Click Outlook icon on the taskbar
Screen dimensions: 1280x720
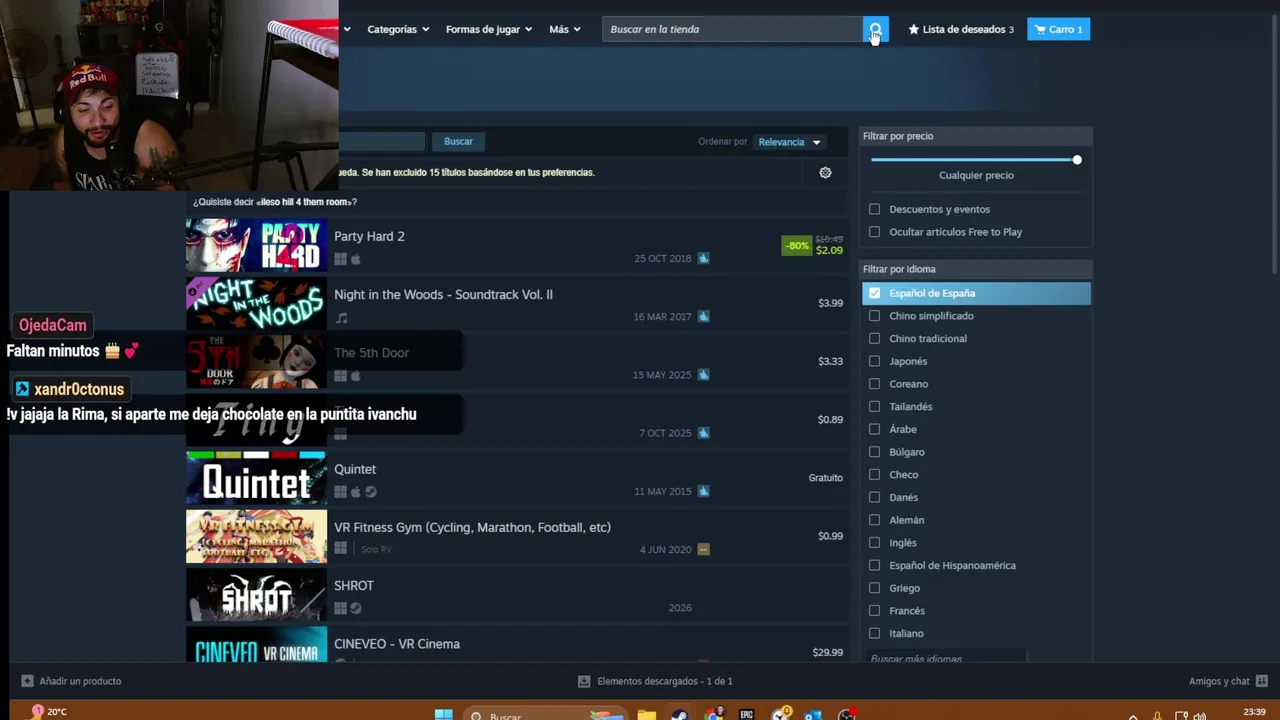point(813,714)
